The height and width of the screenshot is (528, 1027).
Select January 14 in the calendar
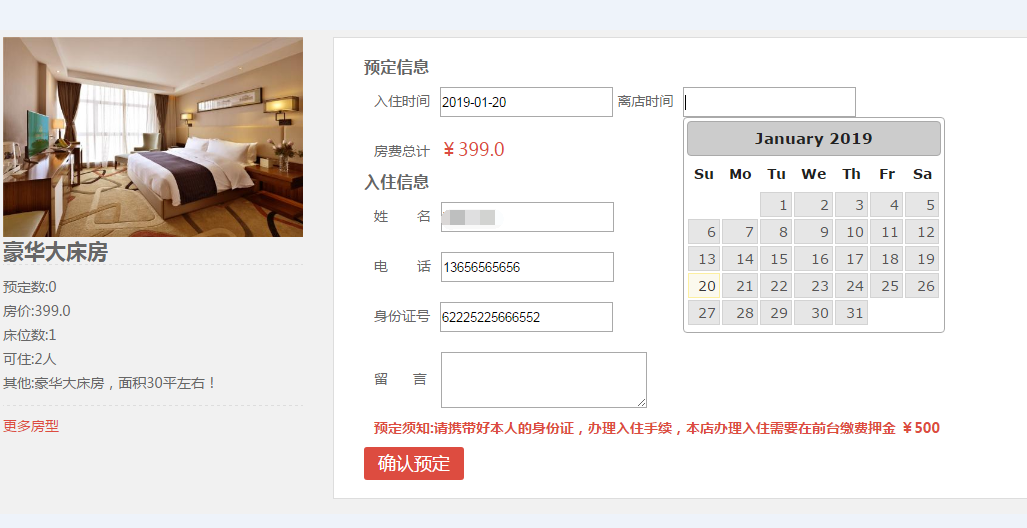point(740,259)
